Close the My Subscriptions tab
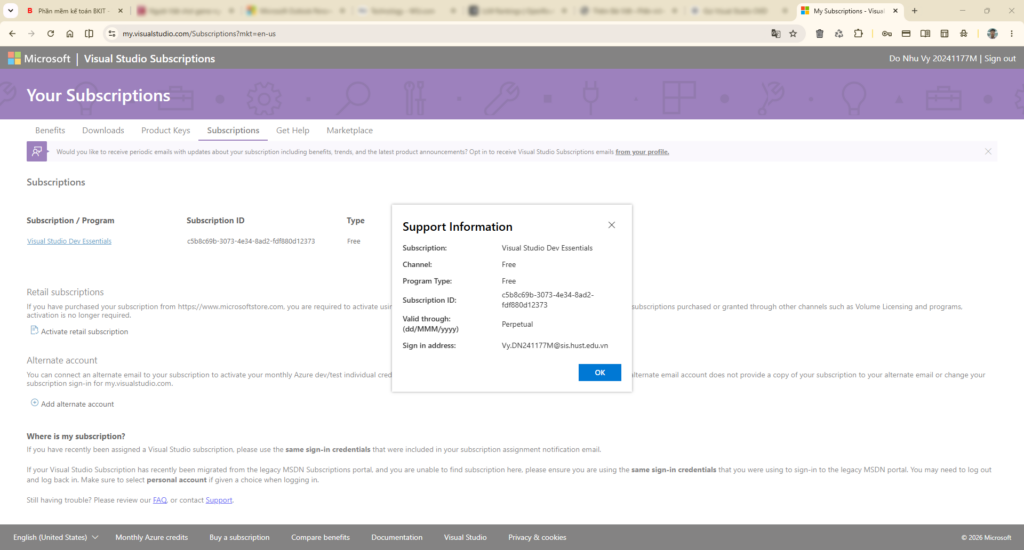The image size is (1024, 550). pyautogui.click(x=895, y=10)
